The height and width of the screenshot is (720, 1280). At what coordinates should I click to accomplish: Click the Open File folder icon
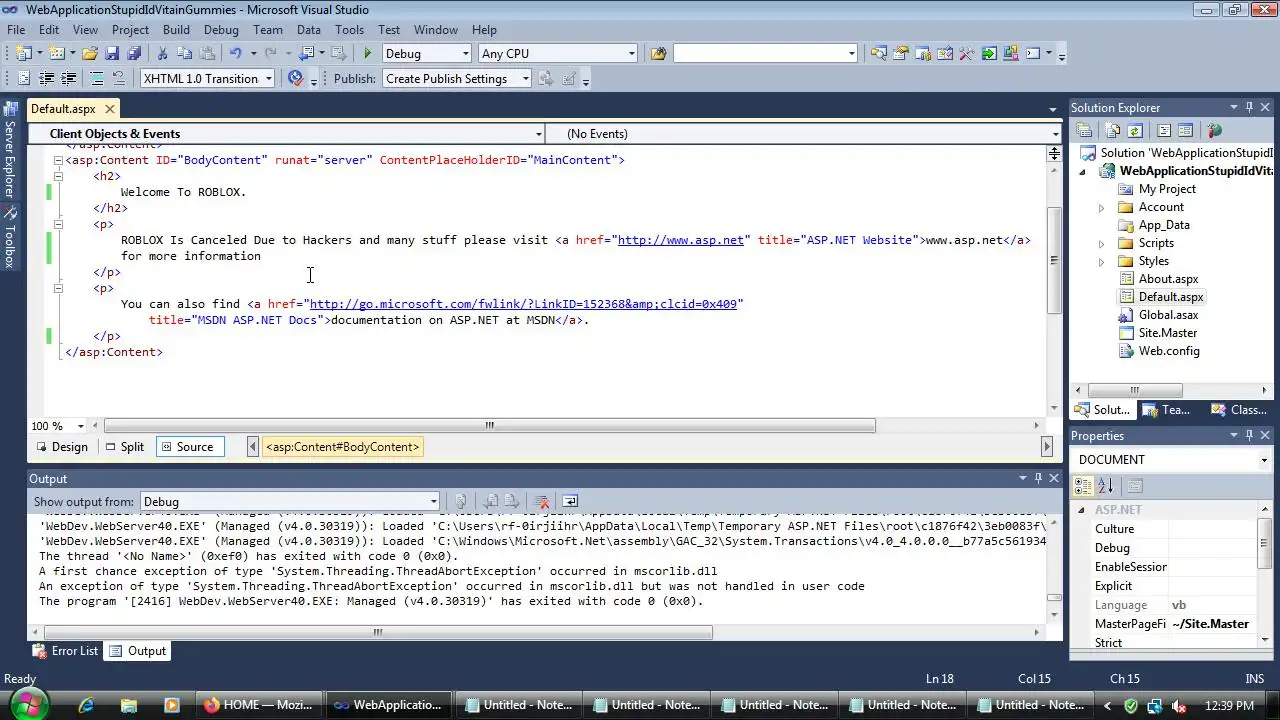[x=90, y=53]
